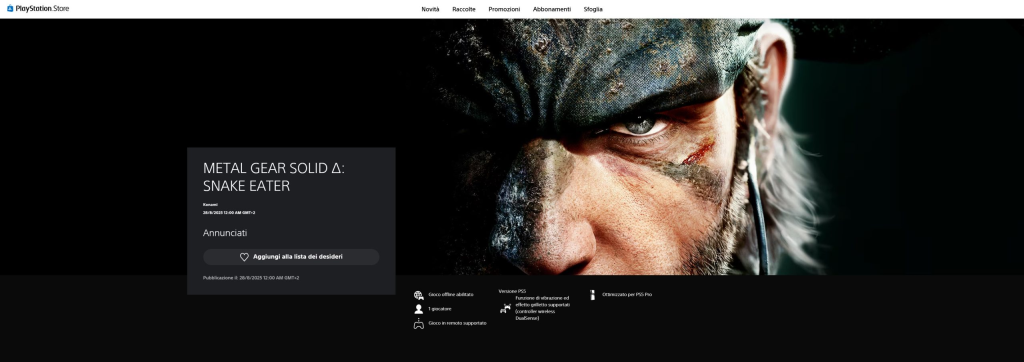Click the single player person icon

click(x=419, y=309)
